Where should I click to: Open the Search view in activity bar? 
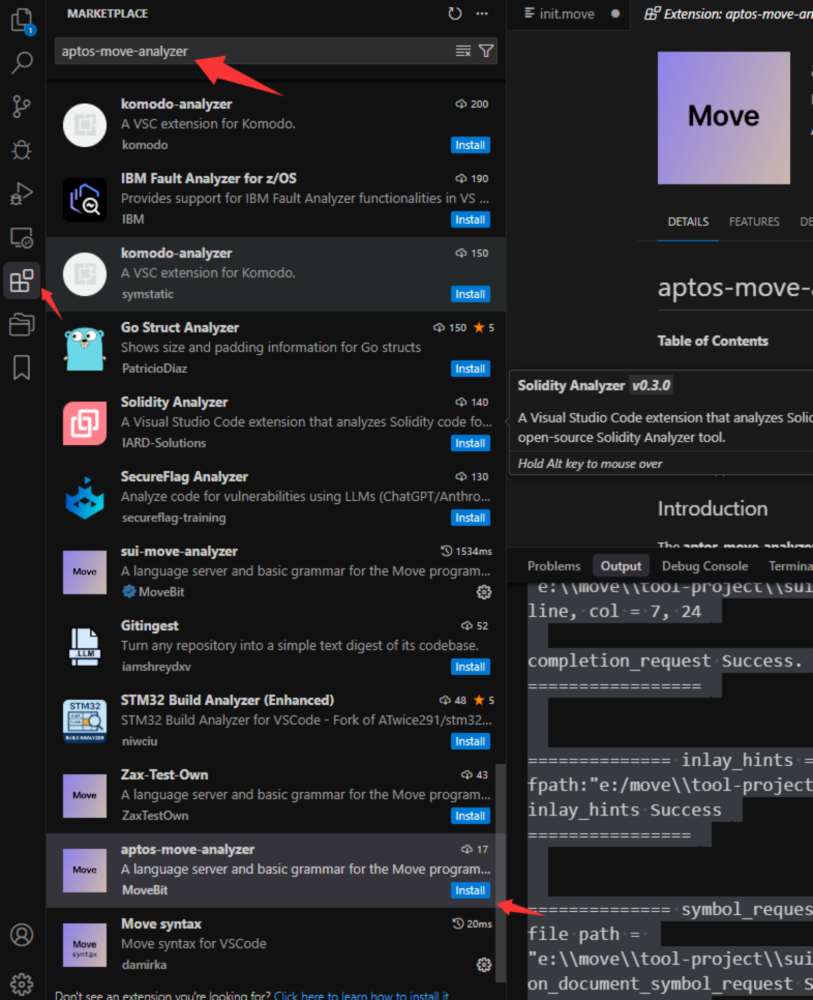pos(22,62)
